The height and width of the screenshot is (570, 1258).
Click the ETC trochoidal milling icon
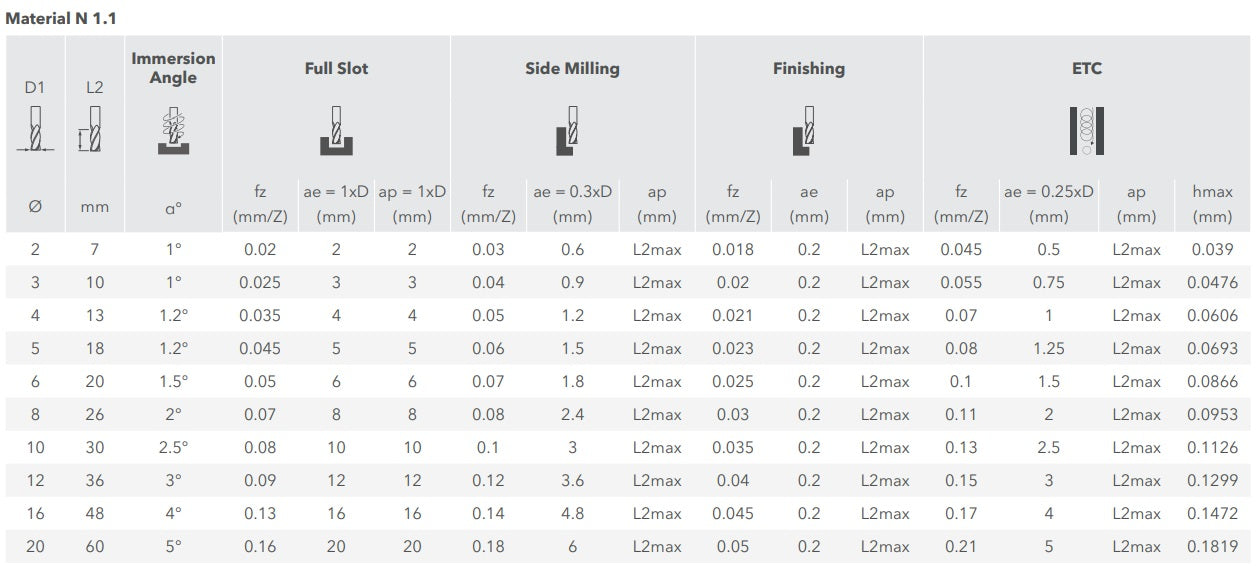pyautogui.click(x=1086, y=131)
